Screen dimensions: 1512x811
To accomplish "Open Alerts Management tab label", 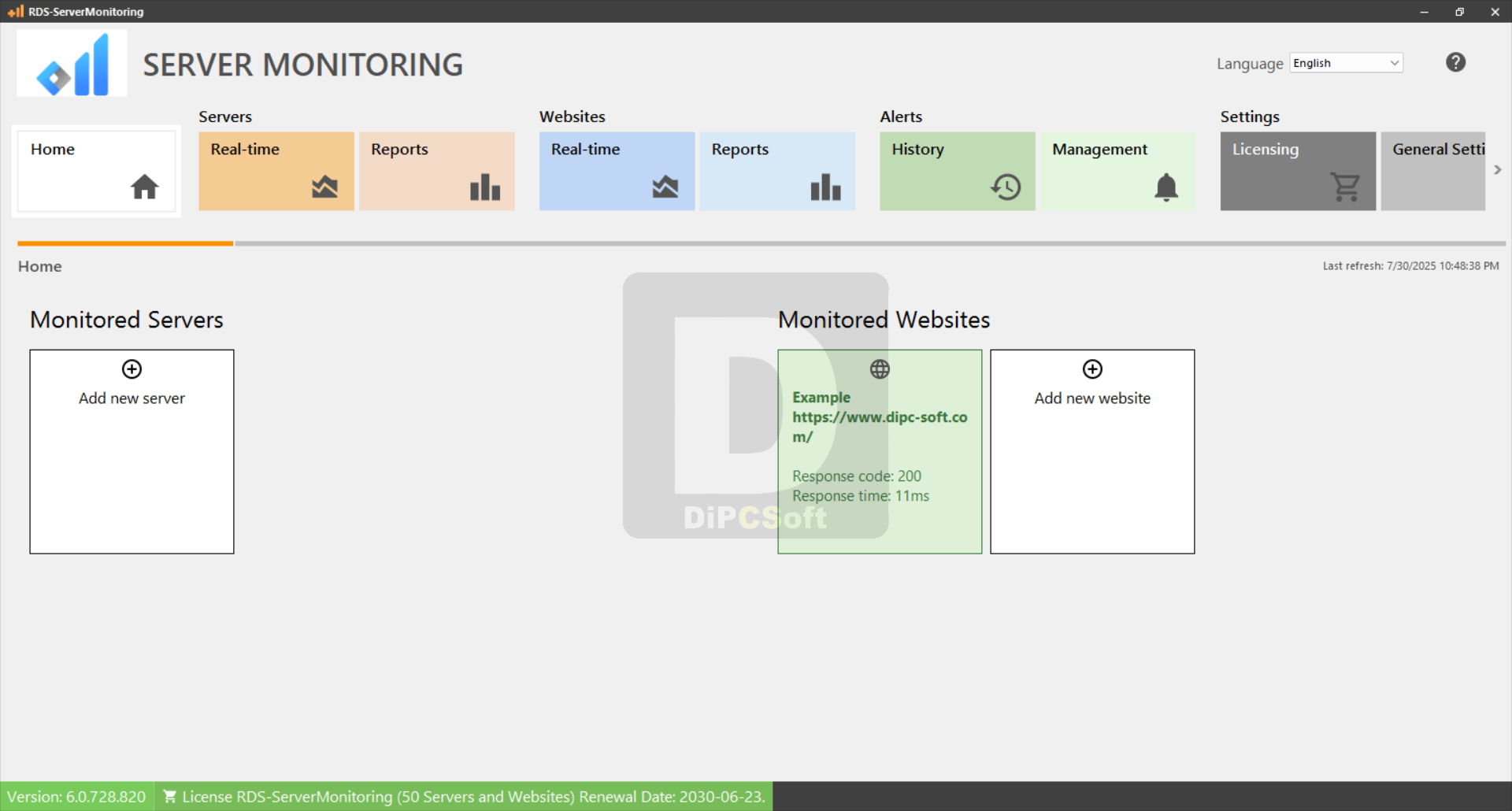I will [x=1099, y=150].
